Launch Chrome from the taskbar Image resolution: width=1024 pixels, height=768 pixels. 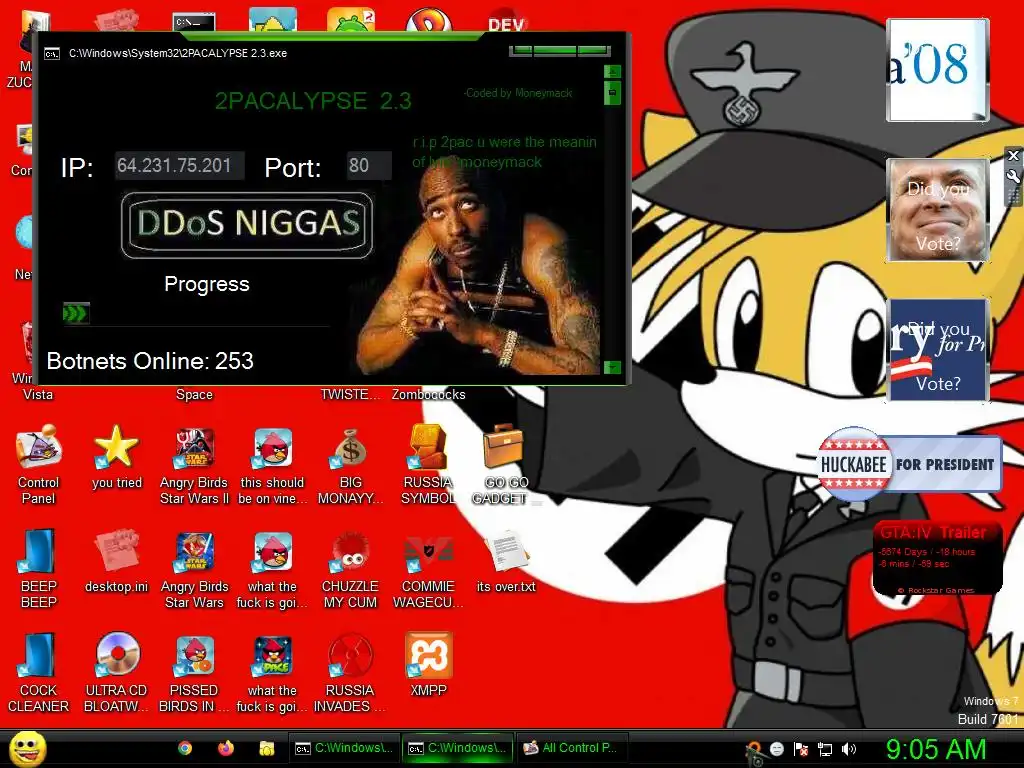click(185, 748)
